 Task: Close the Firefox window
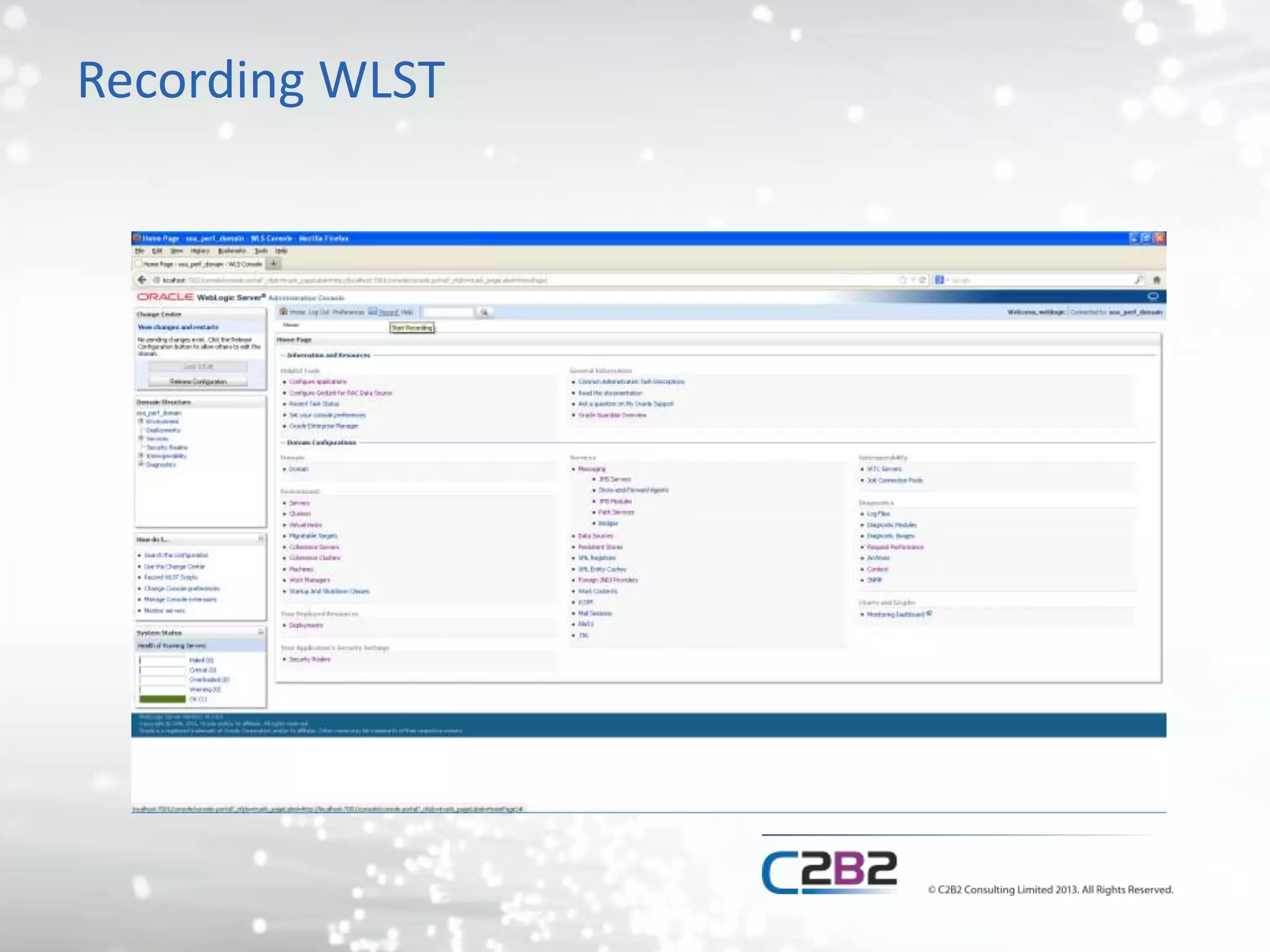click(x=1159, y=238)
